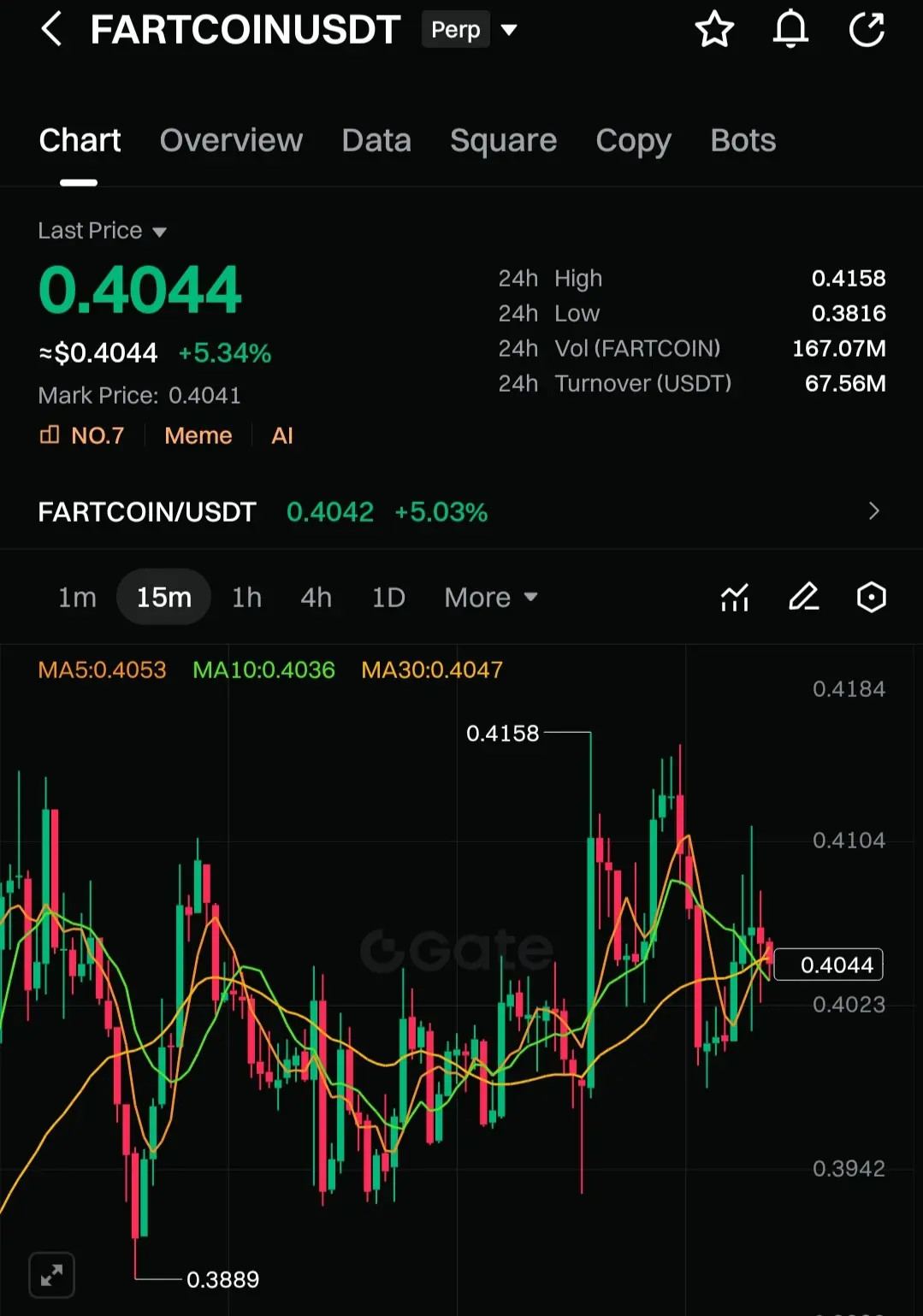Tap the 0.3942 price axis label
This screenshot has height=1316, width=923.
[x=849, y=1169]
